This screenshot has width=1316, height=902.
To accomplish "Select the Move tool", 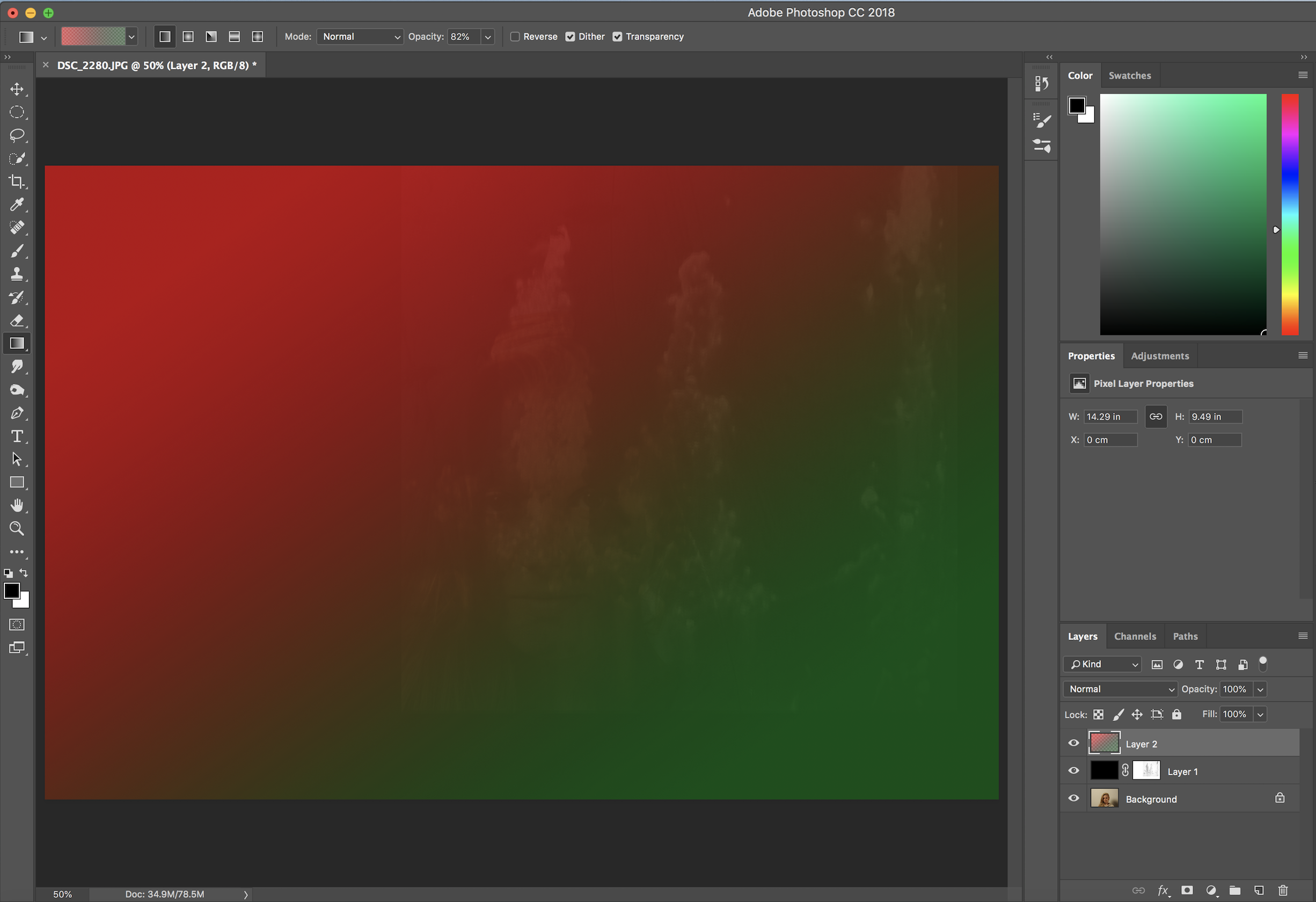I will tap(17, 89).
